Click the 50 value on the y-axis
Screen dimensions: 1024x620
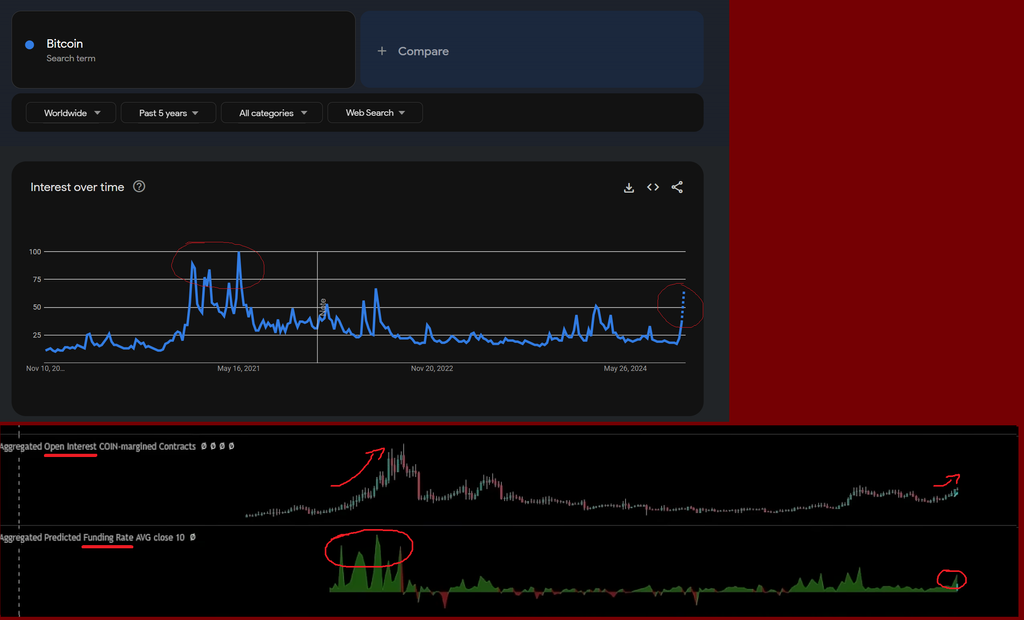(37, 307)
